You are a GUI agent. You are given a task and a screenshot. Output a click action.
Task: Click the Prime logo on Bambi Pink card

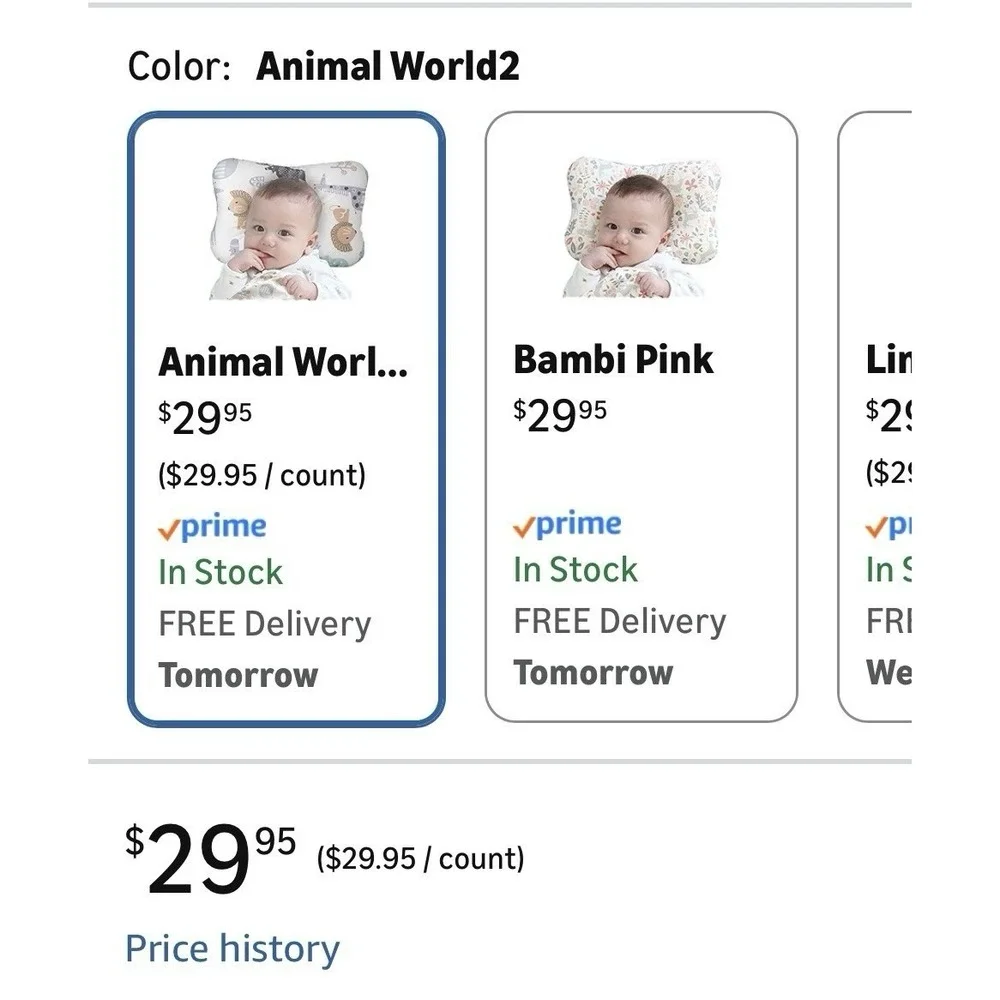[x=567, y=525]
